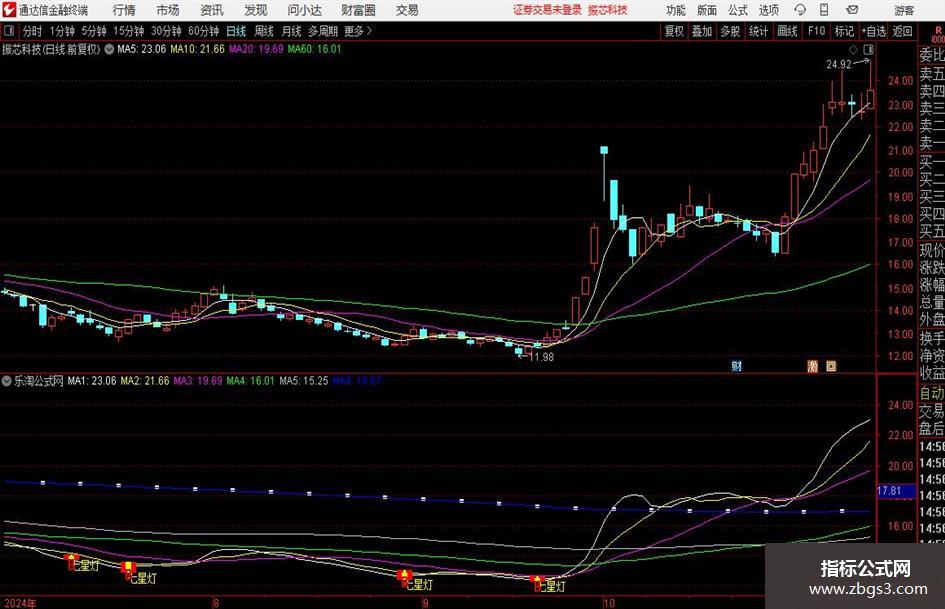Switch to 15分钟 period tab
This screenshot has height=609, width=945.
128,31
